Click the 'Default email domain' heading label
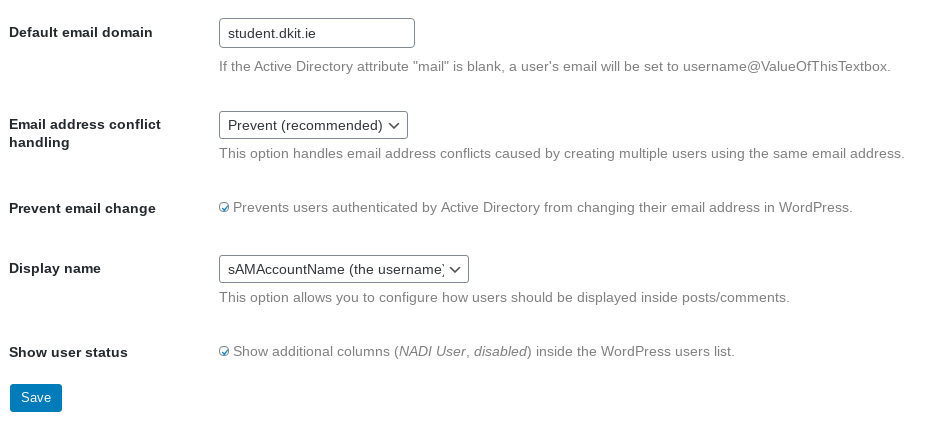 tap(80, 33)
